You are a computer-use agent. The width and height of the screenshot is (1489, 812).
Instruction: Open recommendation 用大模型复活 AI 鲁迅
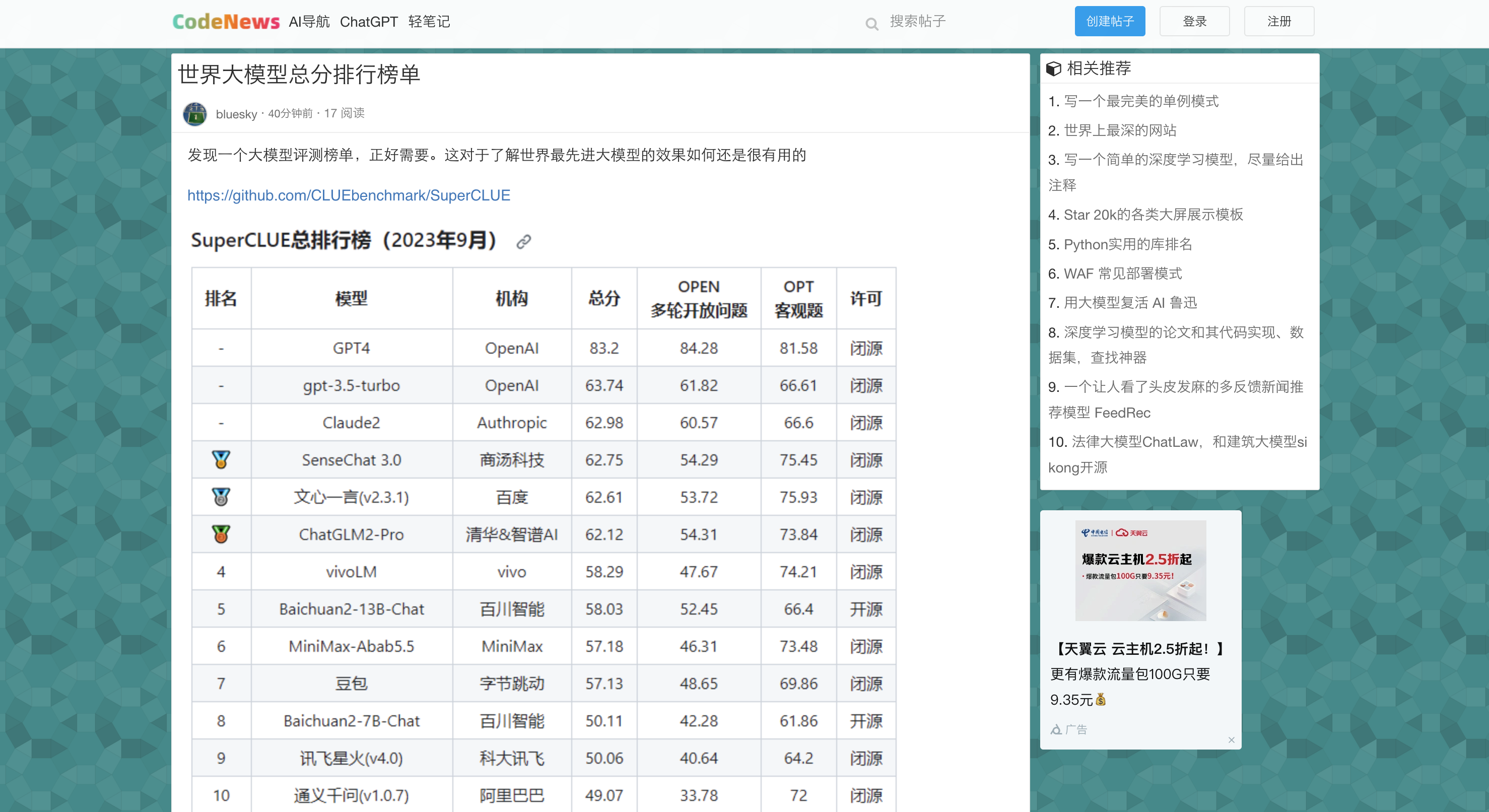[1130, 303]
